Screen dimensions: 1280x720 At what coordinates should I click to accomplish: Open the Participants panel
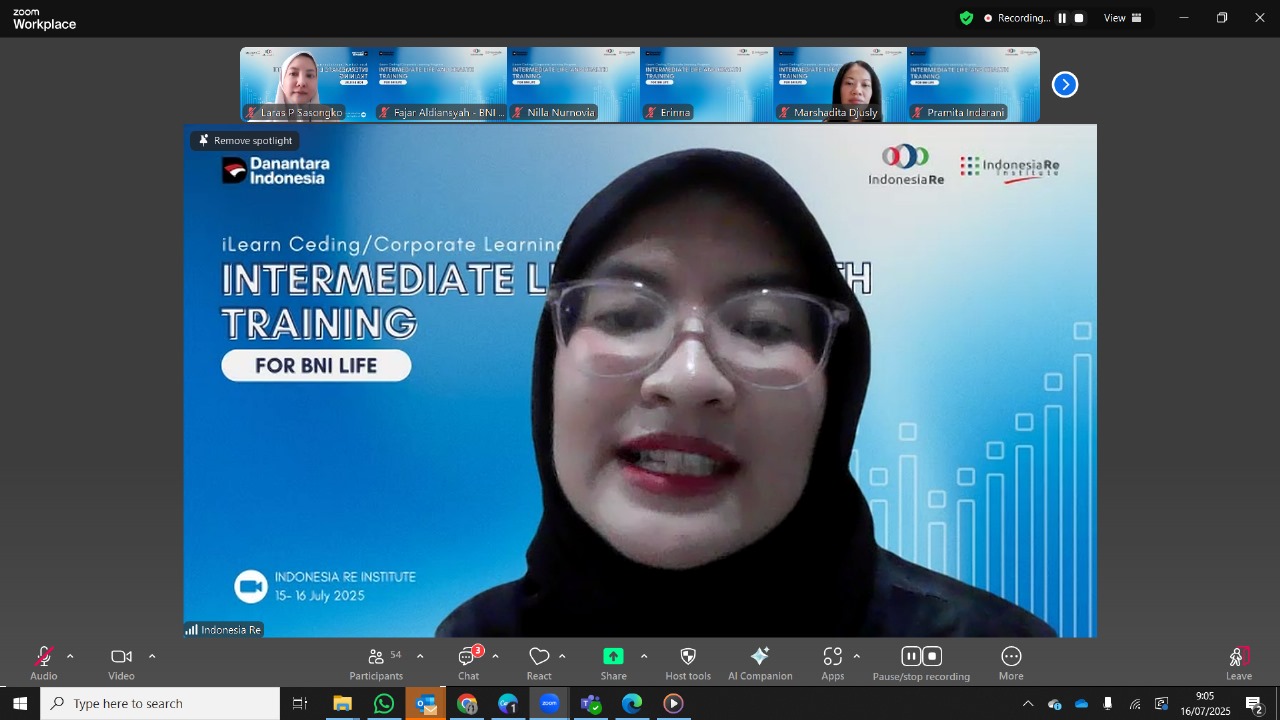click(x=376, y=663)
